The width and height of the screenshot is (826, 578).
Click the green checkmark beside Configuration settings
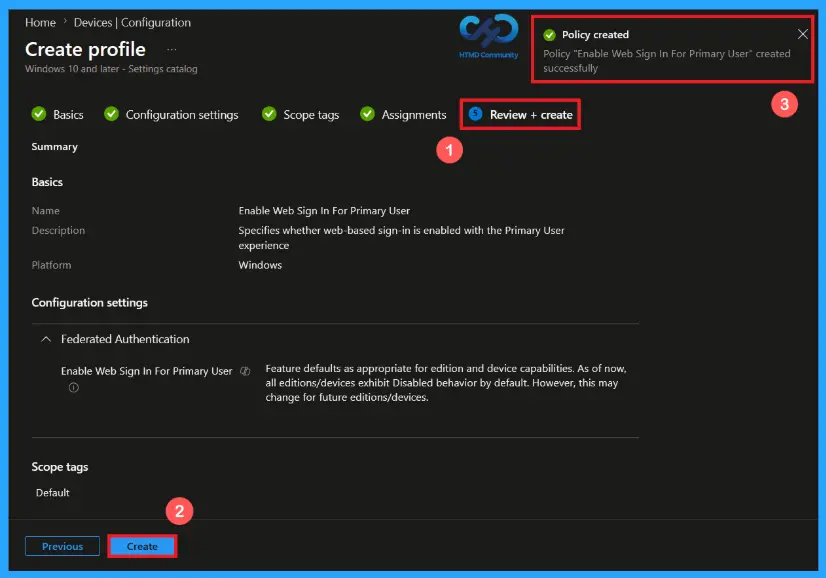(111, 114)
